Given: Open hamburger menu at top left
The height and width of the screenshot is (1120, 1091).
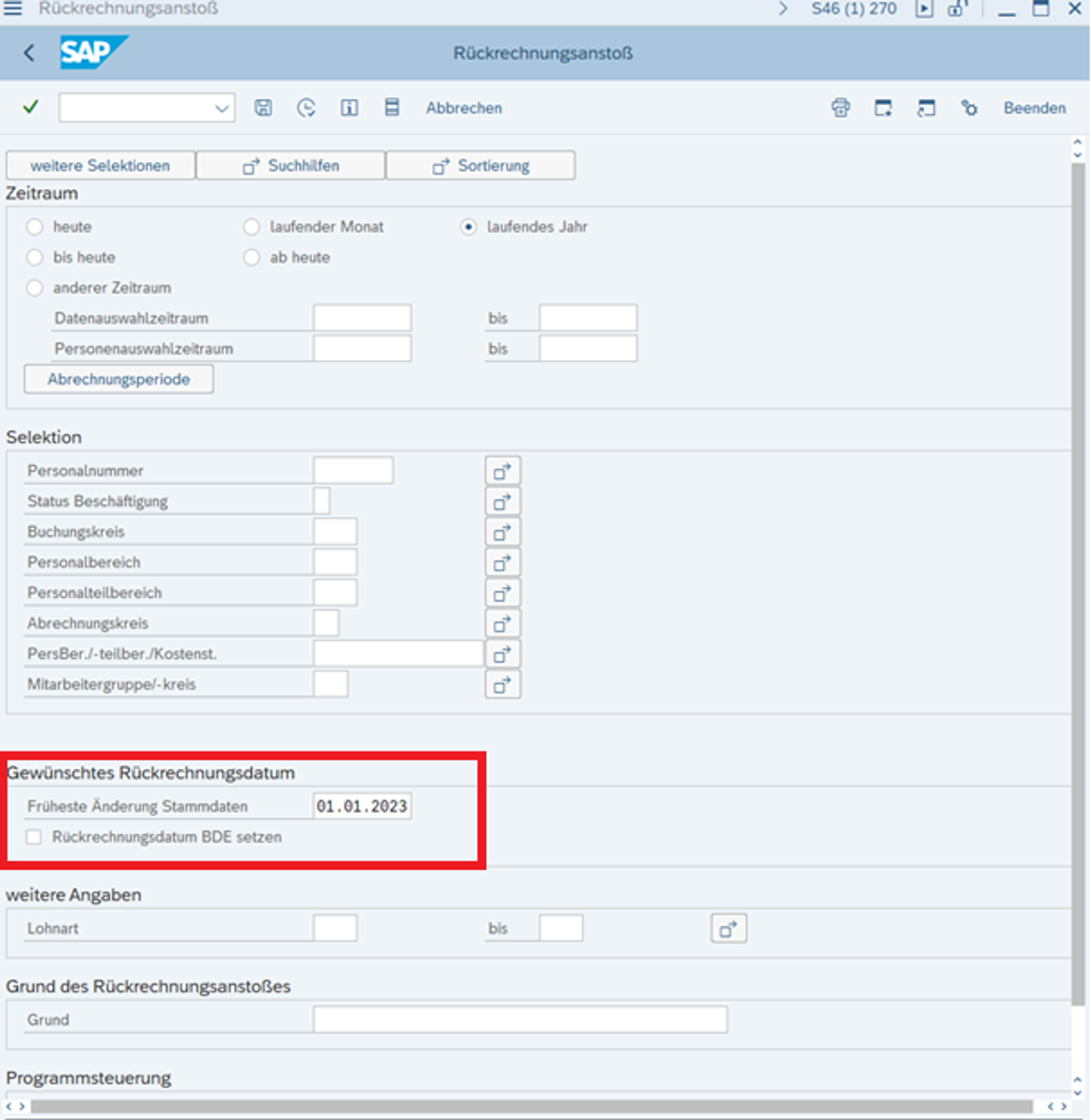Looking at the screenshot, I should (13, 9).
